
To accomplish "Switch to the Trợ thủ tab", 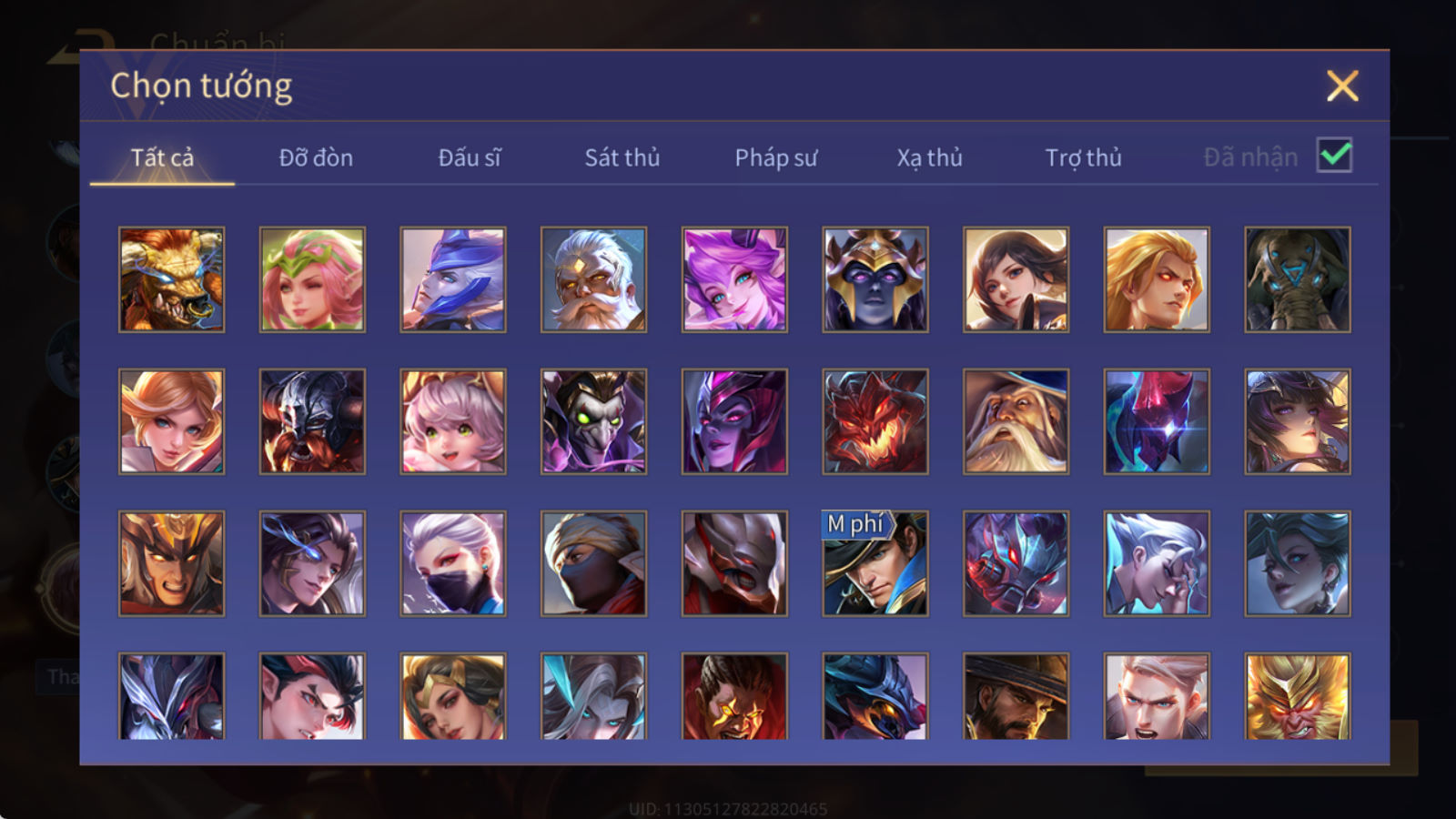I will (1083, 157).
